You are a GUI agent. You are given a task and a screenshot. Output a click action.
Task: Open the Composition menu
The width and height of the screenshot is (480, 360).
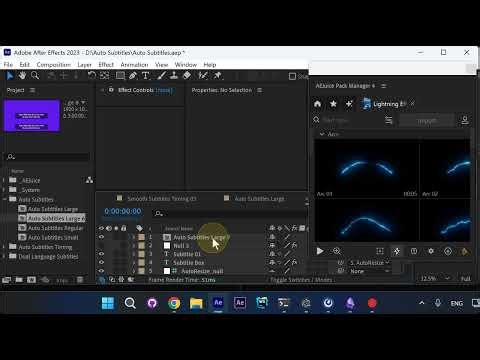pos(54,65)
